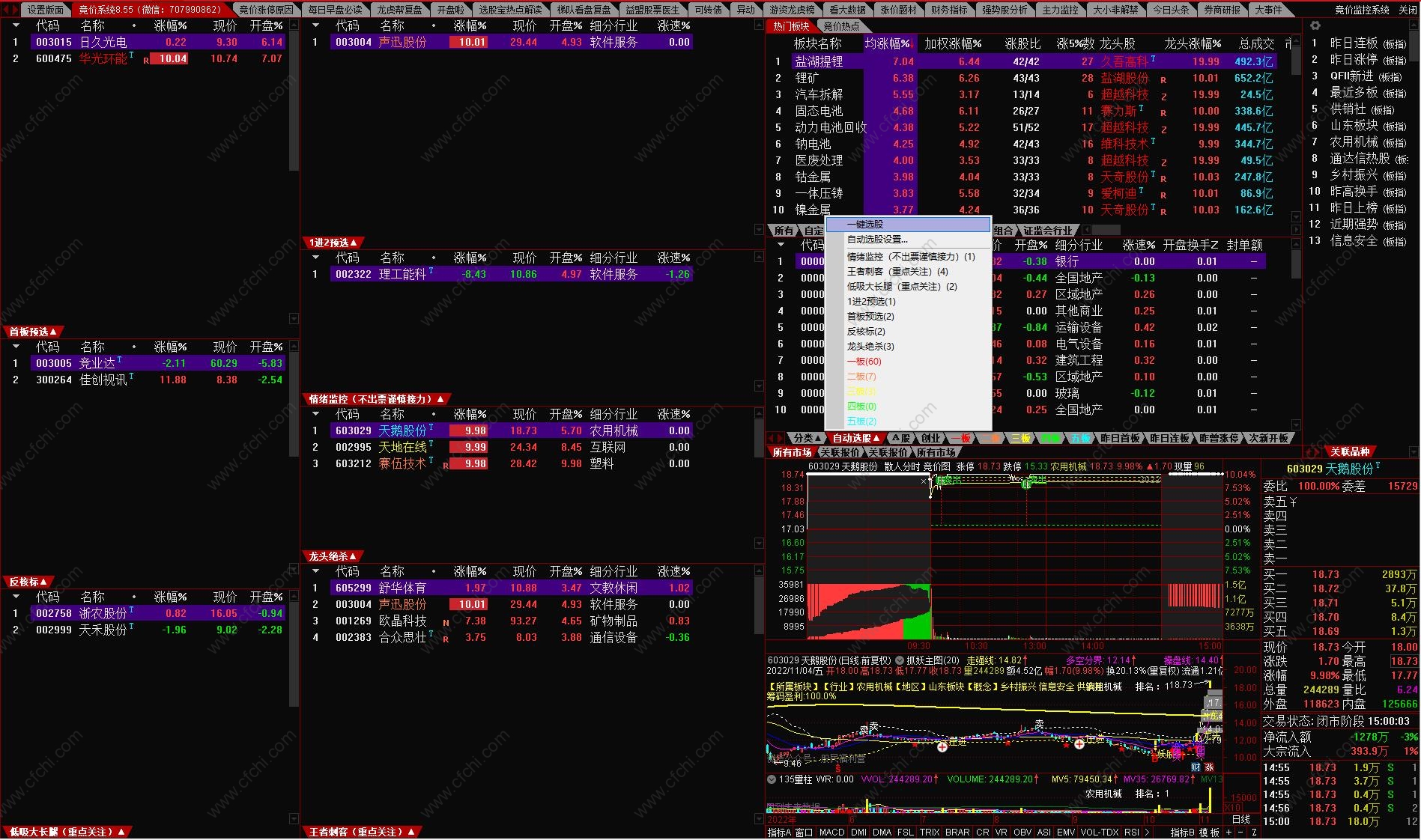The image size is (1421, 840).
Task: Open column menu arrow in 情绪监控 table header
Action: click(x=315, y=414)
